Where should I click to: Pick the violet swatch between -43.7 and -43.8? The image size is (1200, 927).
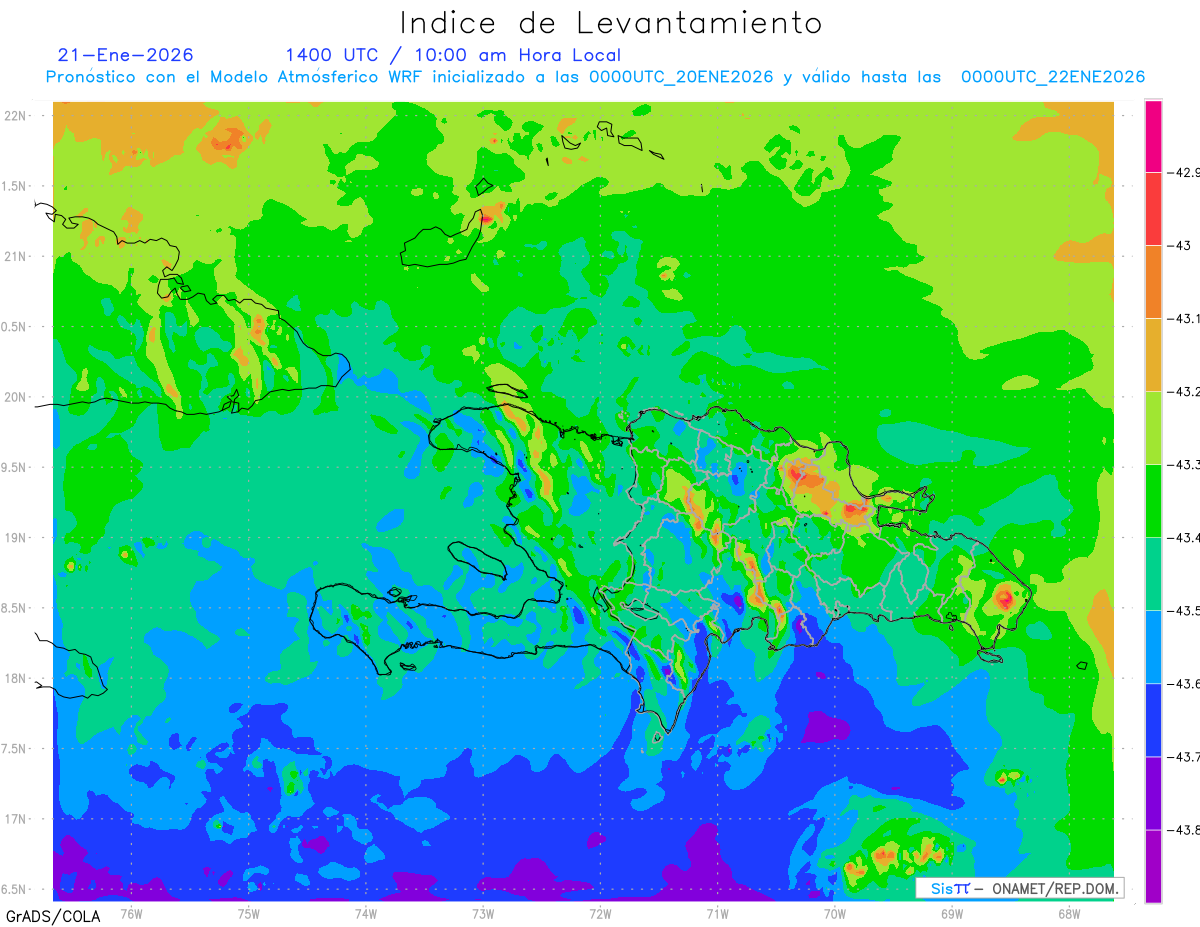(1153, 793)
